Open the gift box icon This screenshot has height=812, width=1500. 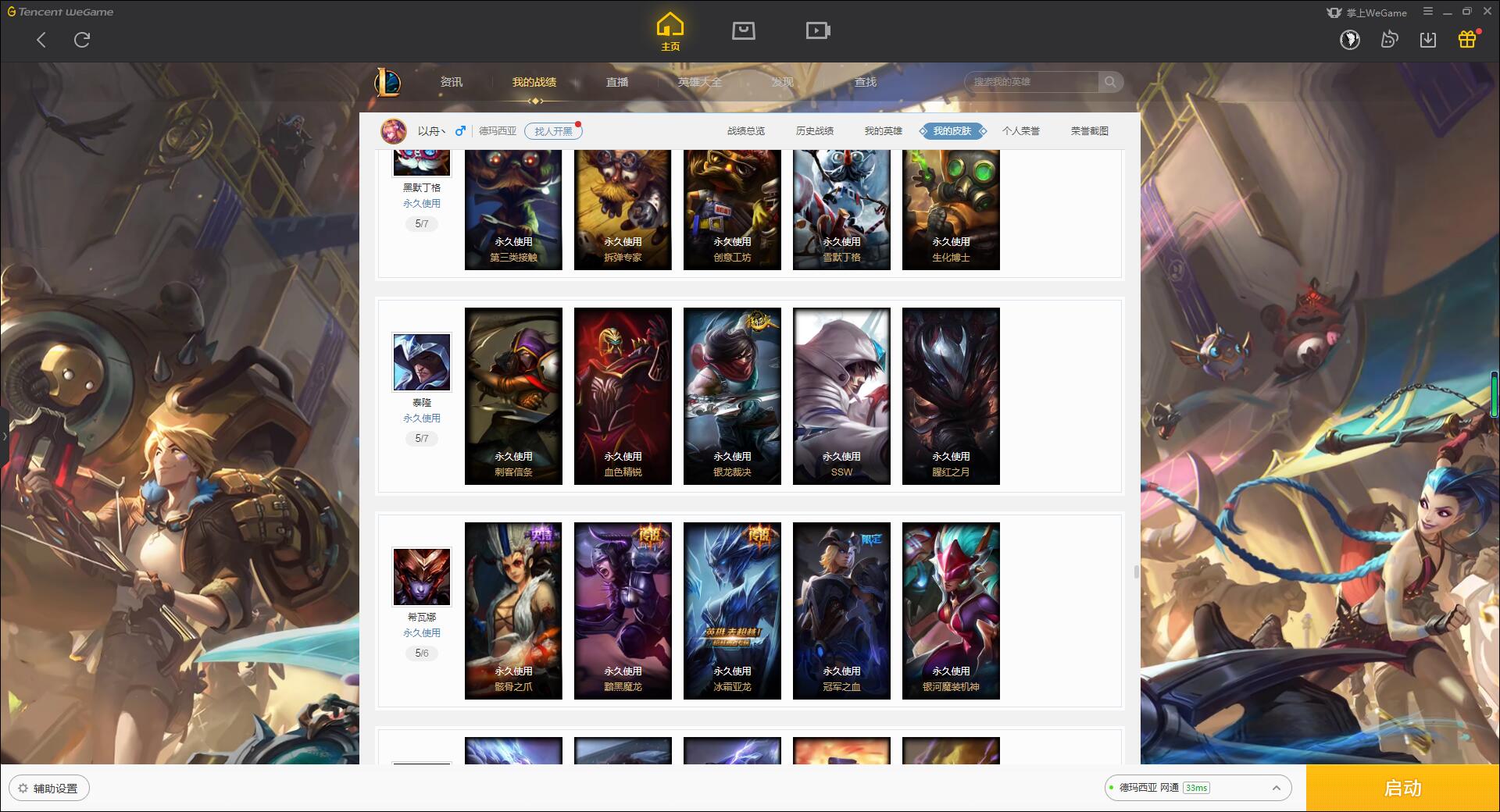(1467, 39)
